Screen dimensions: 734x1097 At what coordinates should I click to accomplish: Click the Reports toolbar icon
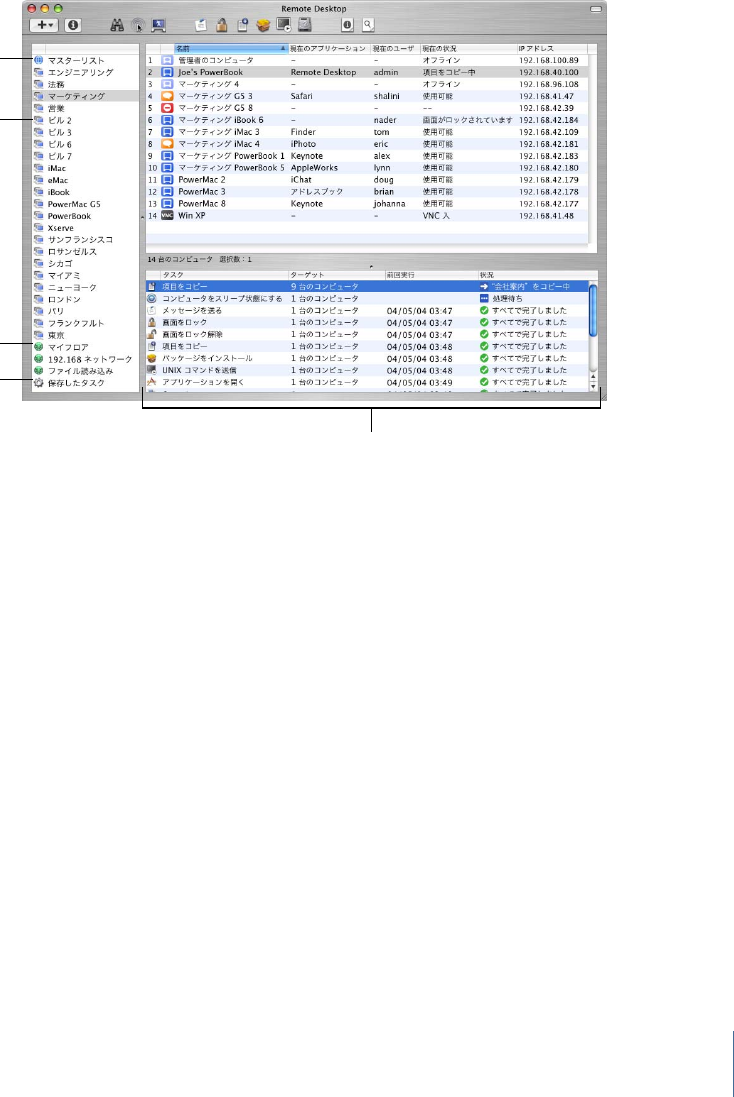click(304, 25)
